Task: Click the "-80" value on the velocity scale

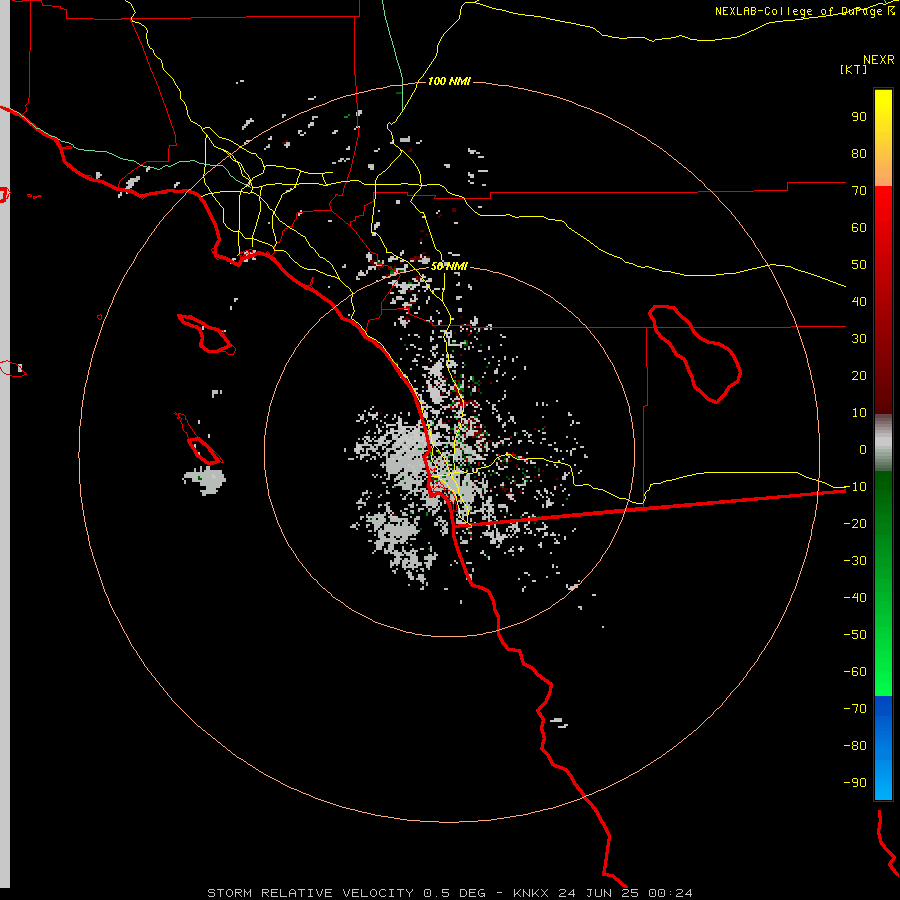Action: (855, 746)
